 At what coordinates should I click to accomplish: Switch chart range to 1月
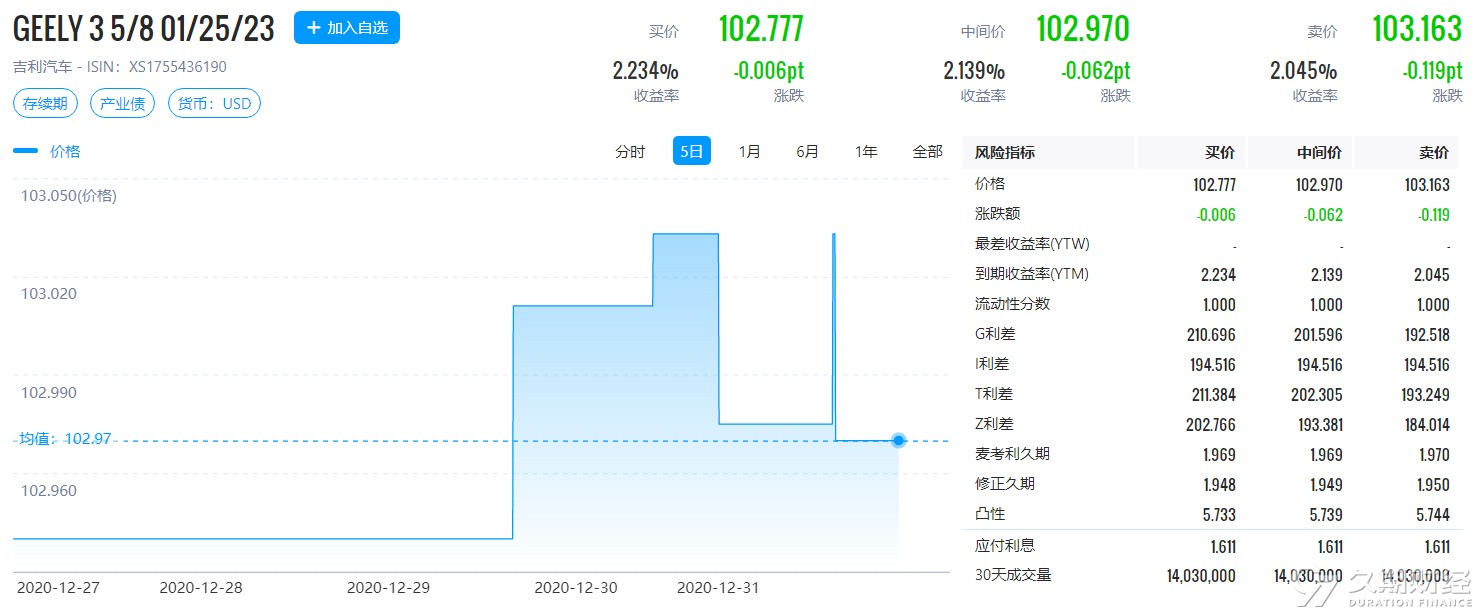[x=749, y=151]
